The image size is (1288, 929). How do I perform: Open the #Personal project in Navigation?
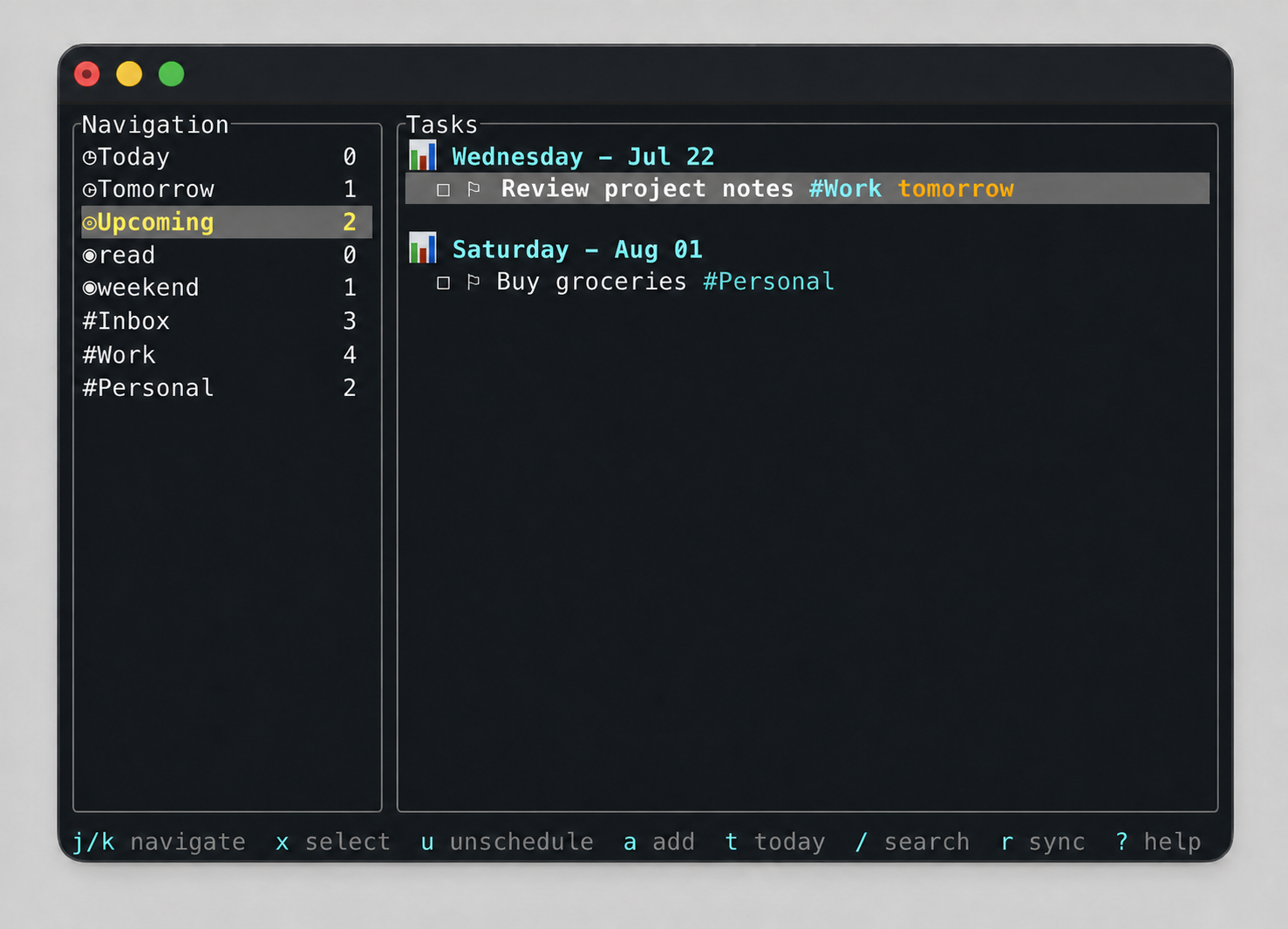(227, 387)
